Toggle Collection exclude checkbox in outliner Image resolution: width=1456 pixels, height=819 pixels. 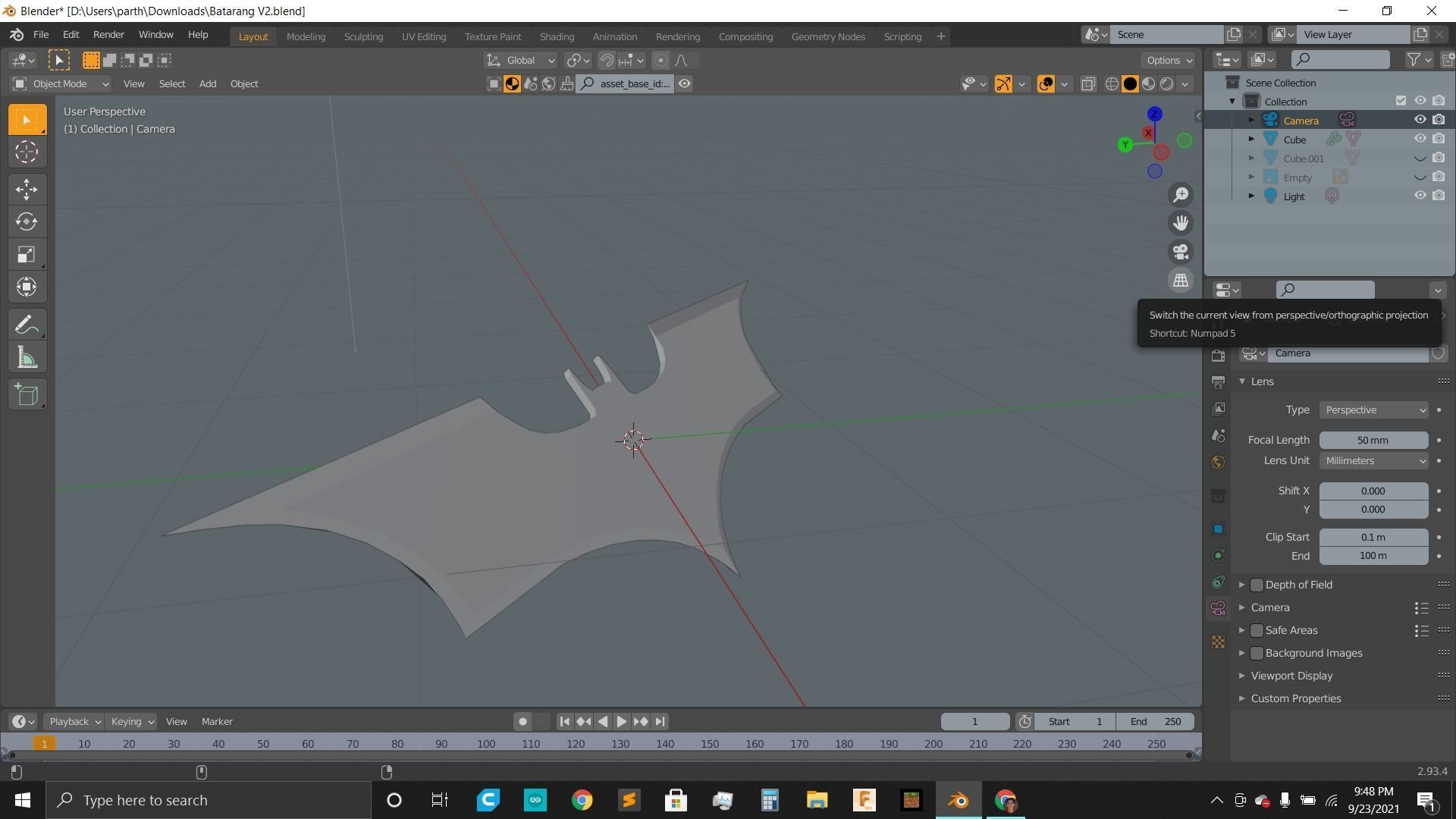click(x=1401, y=101)
